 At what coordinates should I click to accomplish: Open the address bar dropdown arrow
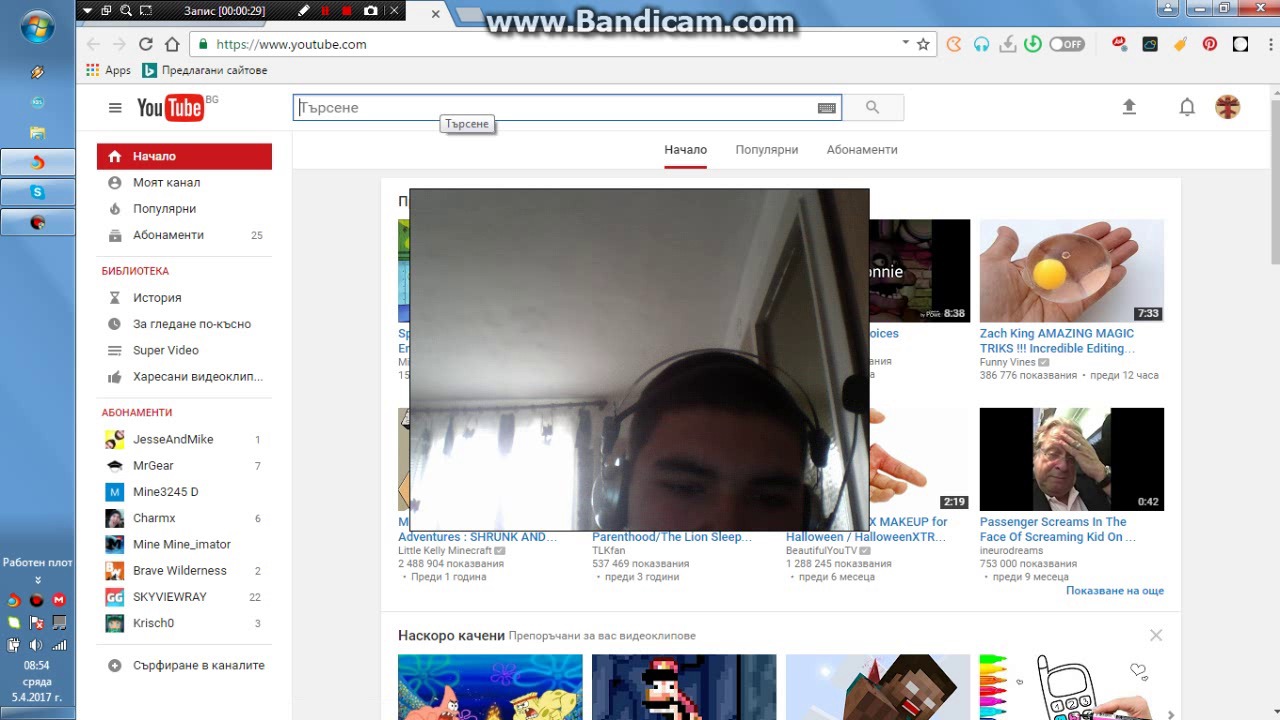905,43
